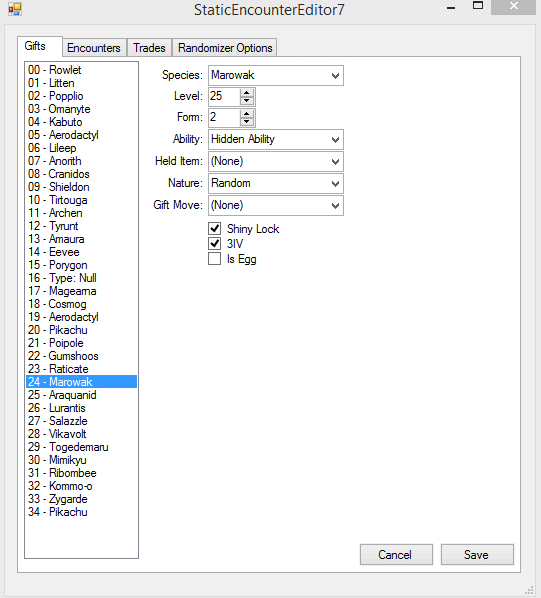Viewport: 541px width, 598px height.
Task: Expand the Ability dropdown
Action: tap(276, 140)
